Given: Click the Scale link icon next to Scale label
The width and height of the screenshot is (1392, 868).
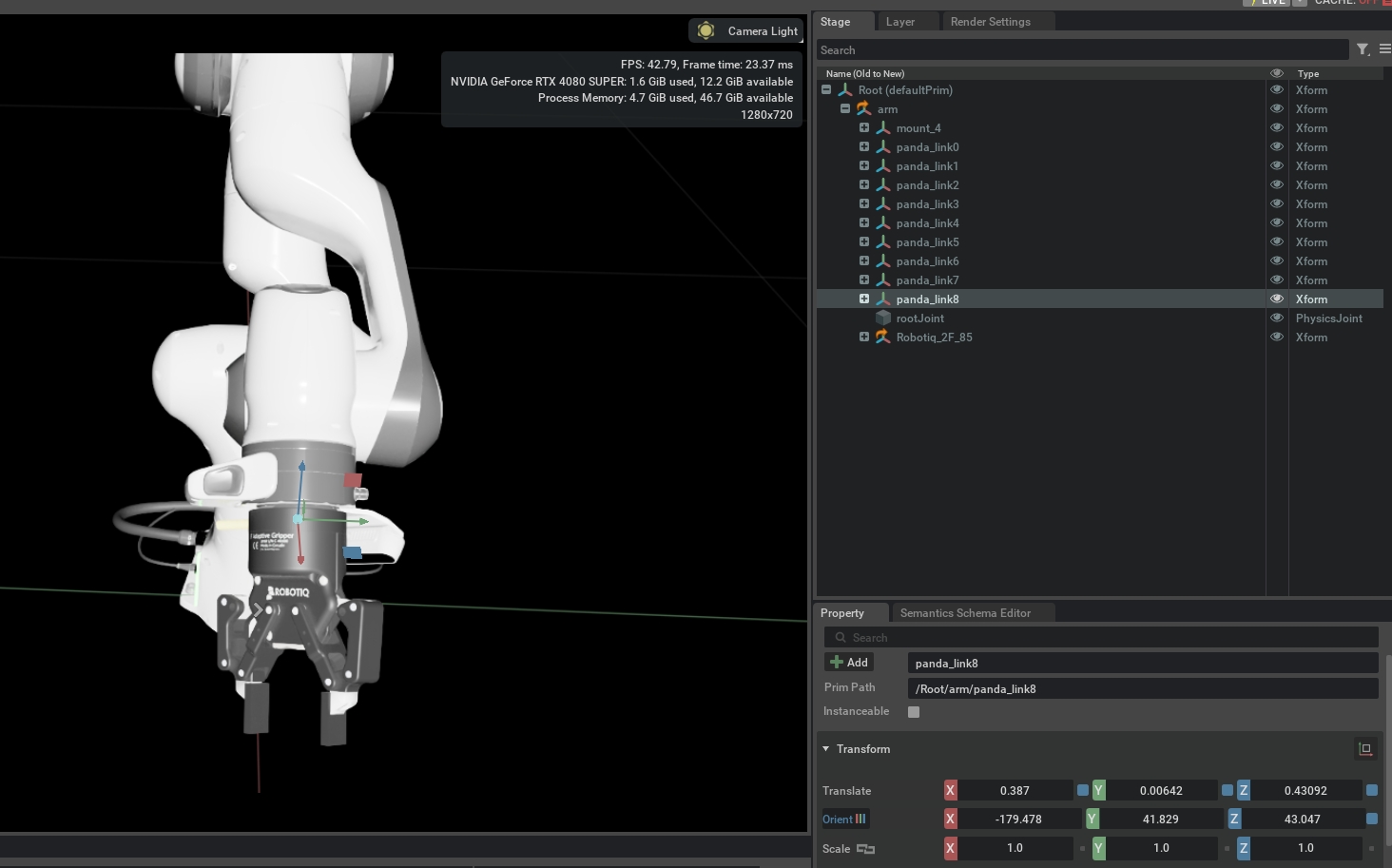Looking at the screenshot, I should 866,849.
